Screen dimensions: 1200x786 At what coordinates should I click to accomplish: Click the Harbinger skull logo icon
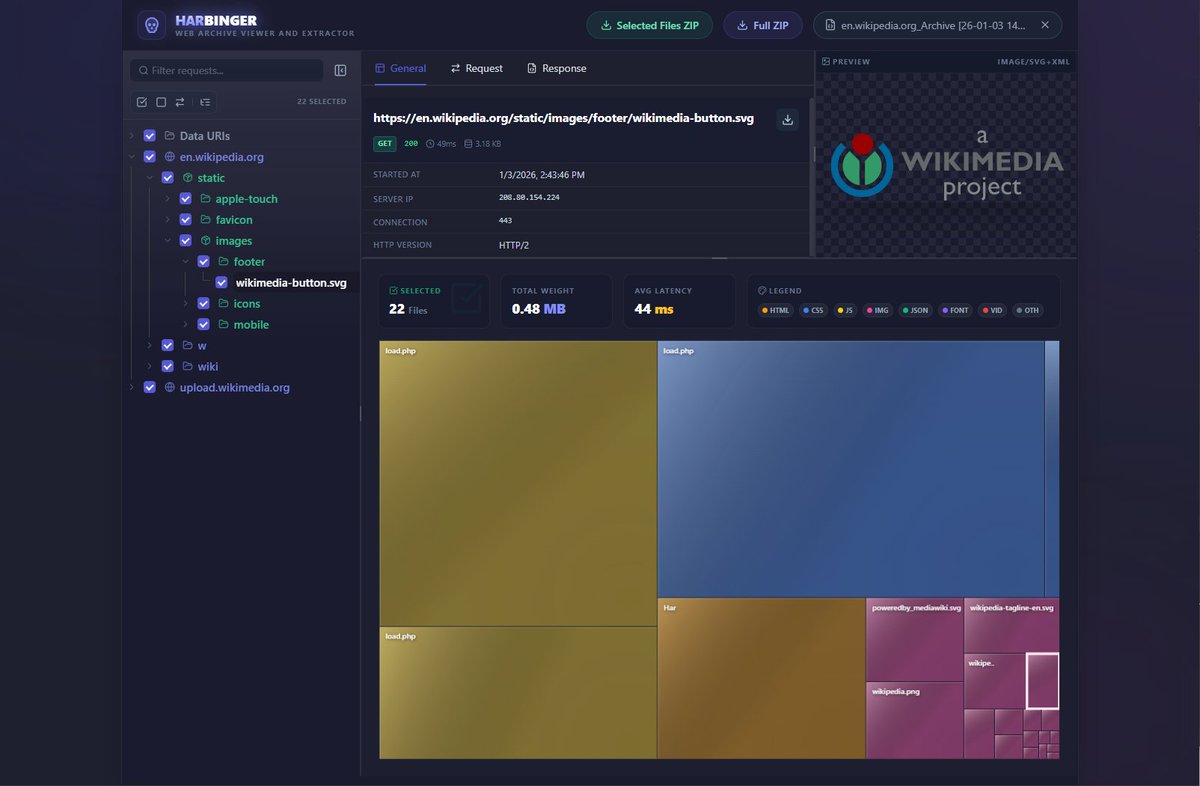tap(152, 25)
